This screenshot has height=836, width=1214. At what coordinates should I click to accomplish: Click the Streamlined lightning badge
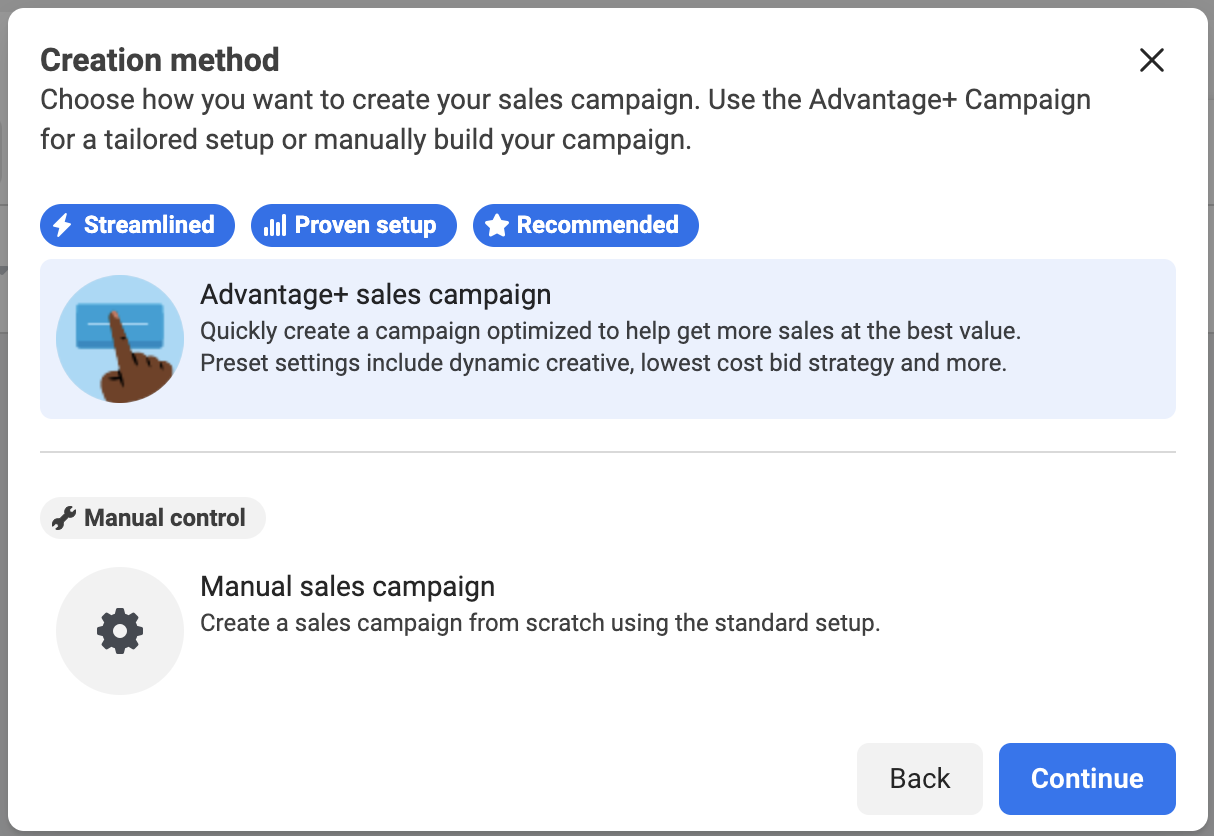pos(137,225)
